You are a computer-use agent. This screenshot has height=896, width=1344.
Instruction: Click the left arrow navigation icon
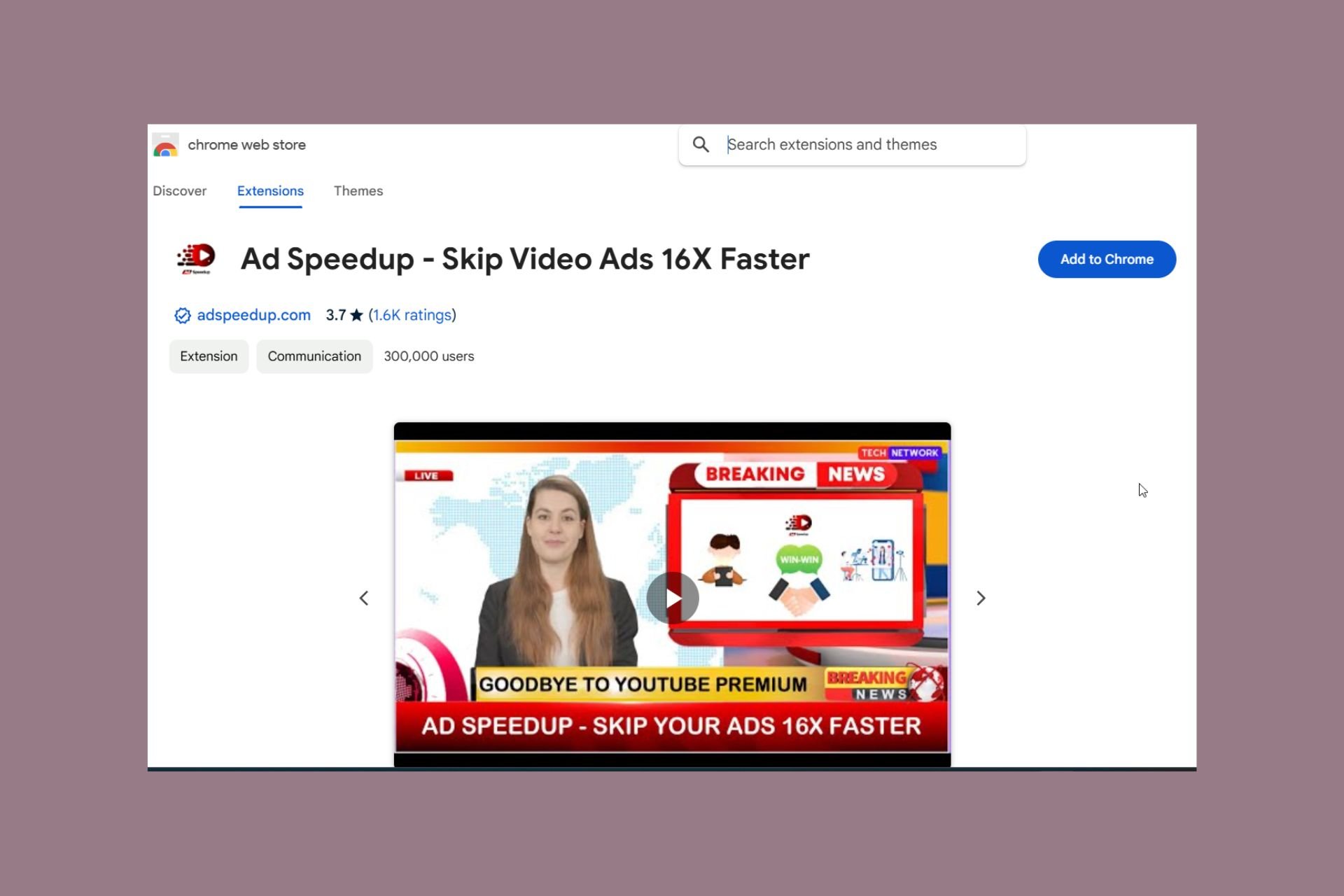[363, 597]
